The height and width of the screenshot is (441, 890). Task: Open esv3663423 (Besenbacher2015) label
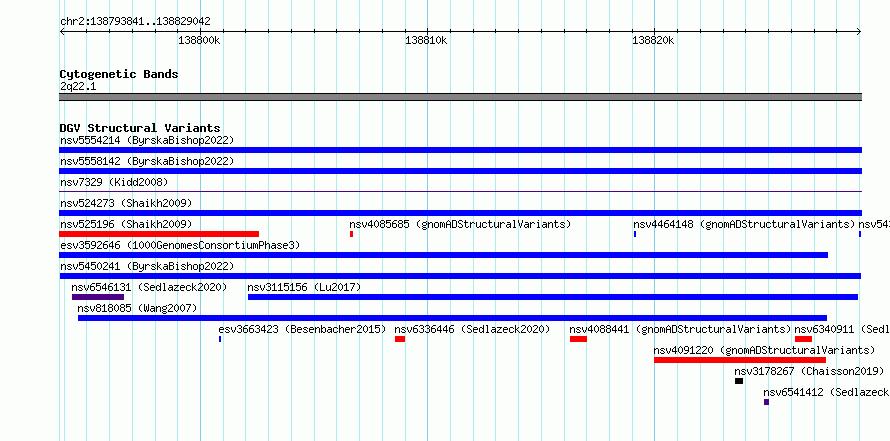303,329
